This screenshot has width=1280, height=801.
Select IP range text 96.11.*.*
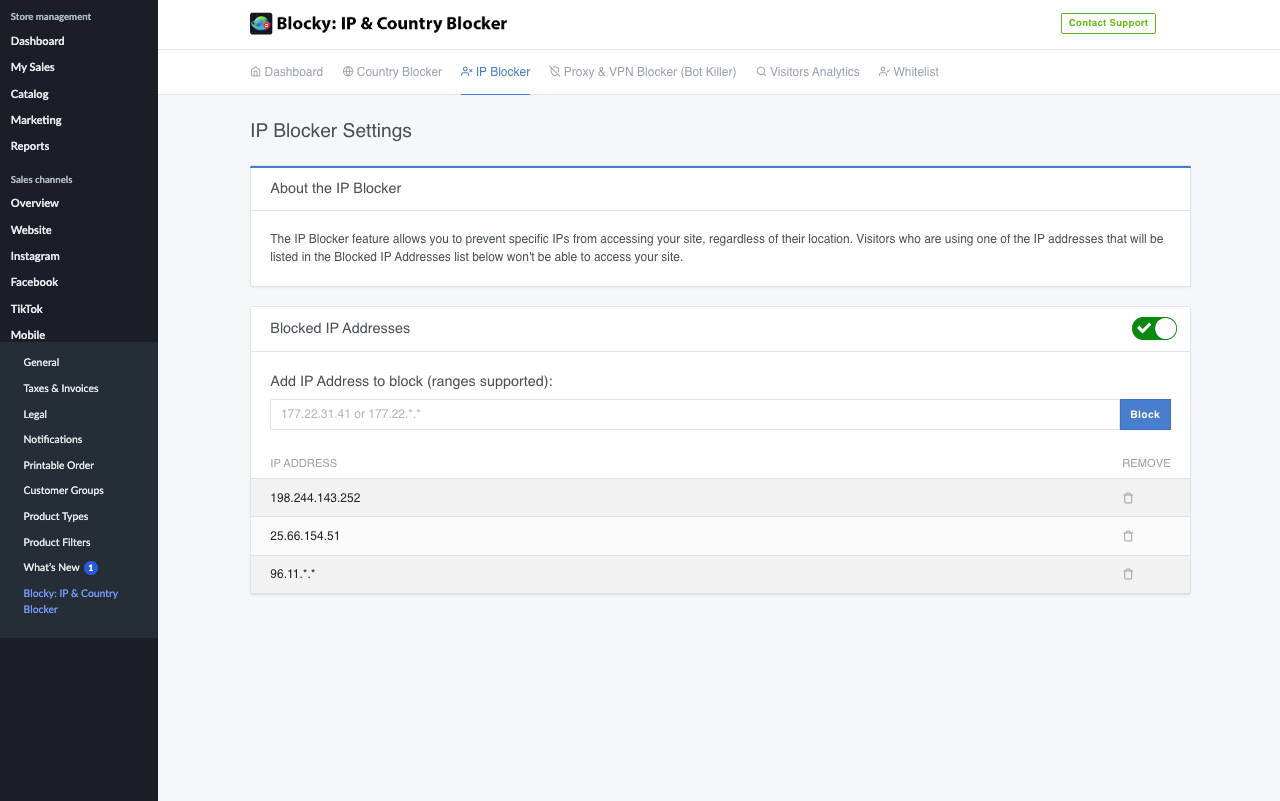tap(293, 574)
